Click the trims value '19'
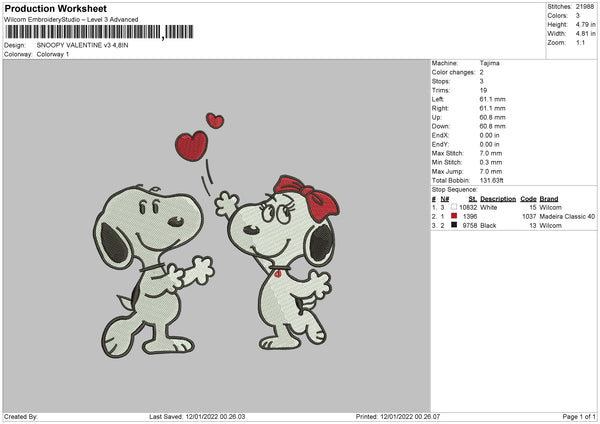This screenshot has width=600, height=424. (483, 90)
